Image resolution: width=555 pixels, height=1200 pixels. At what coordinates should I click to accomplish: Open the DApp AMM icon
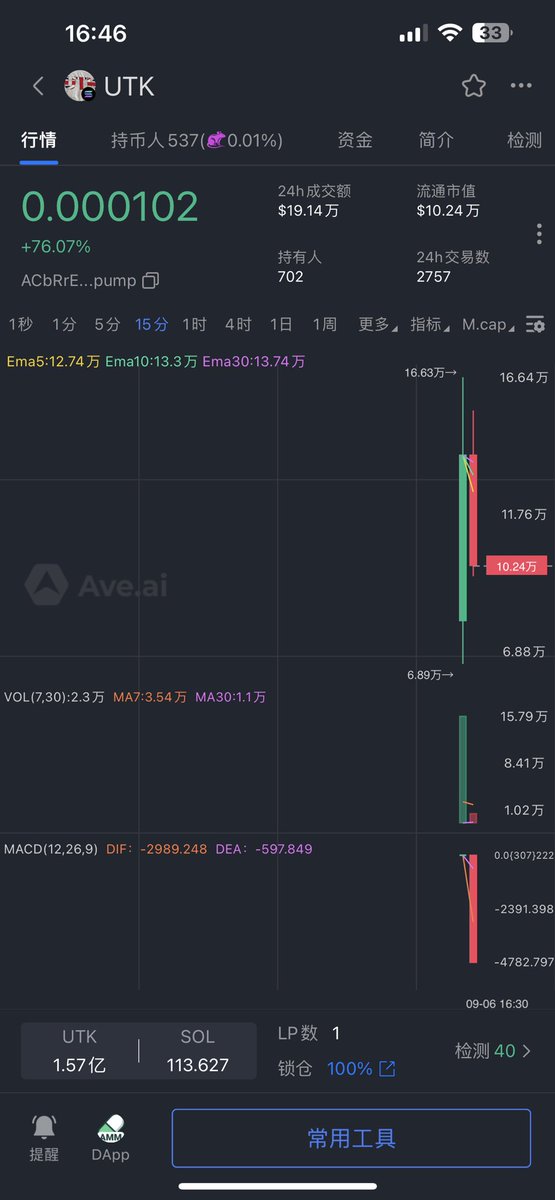[111, 1127]
